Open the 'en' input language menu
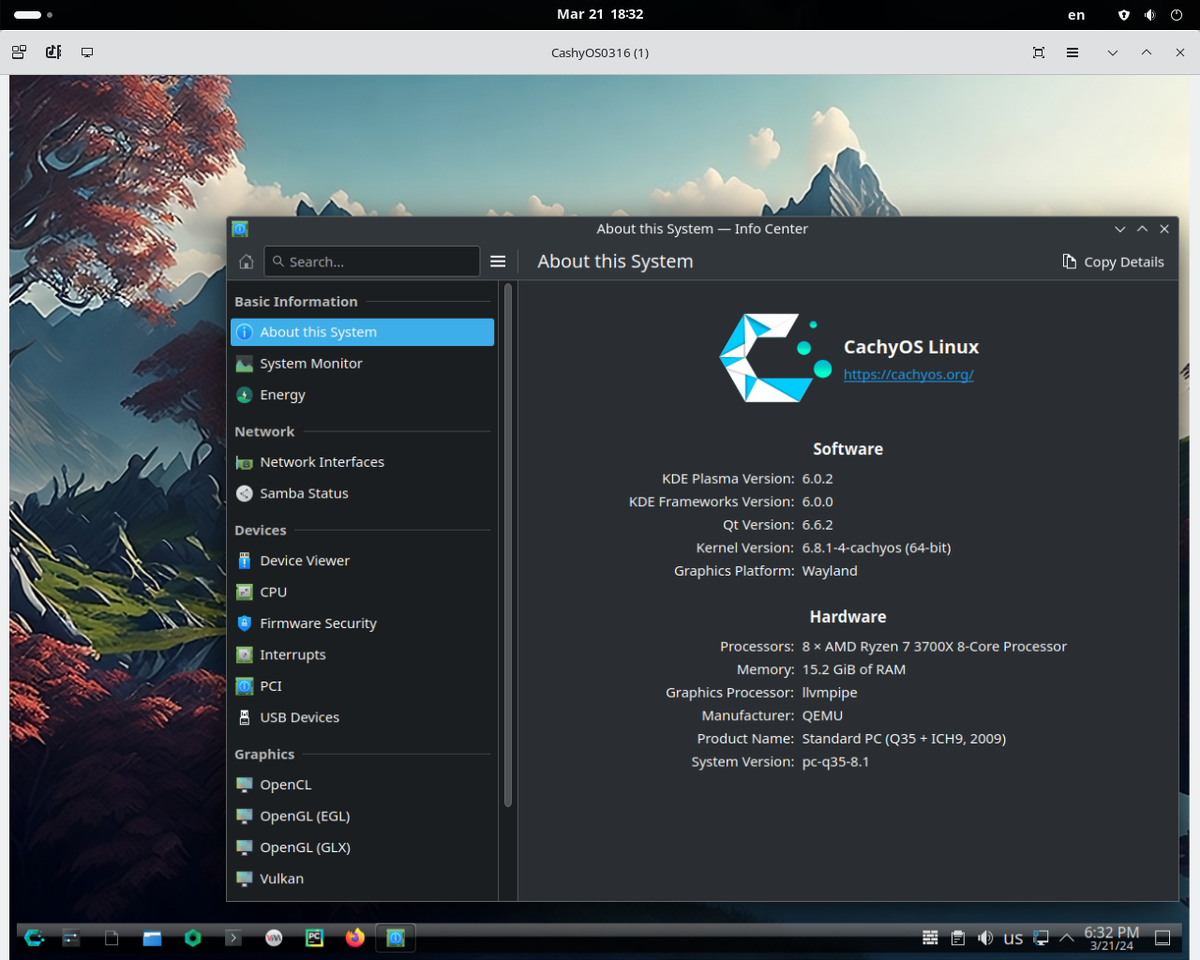1200x960 pixels. 1076,15
